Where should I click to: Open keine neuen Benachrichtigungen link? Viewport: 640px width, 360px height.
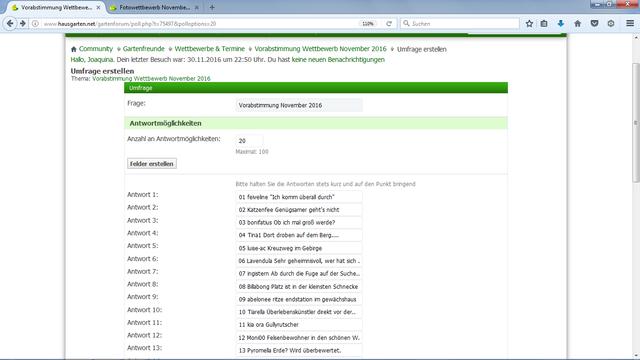point(338,60)
